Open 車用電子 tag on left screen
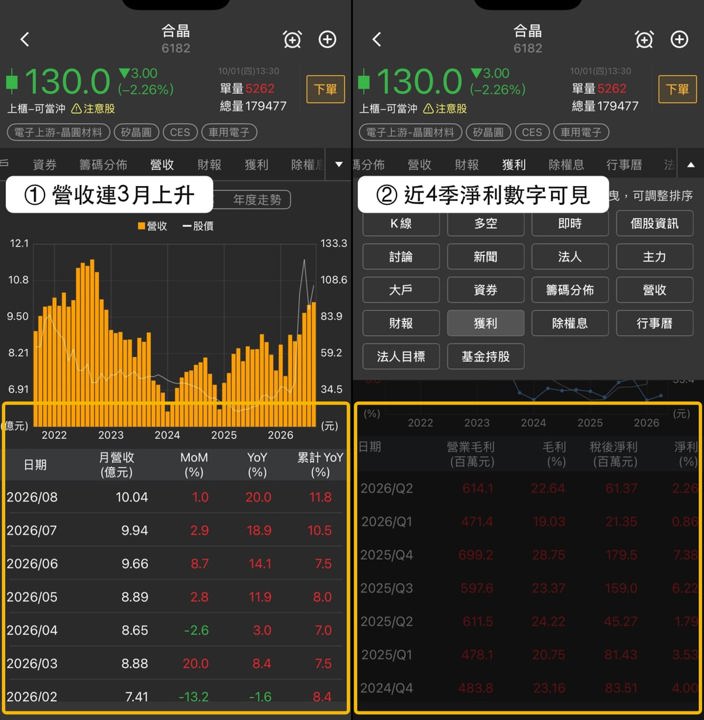Viewport: 704px width, 720px height. [x=229, y=132]
